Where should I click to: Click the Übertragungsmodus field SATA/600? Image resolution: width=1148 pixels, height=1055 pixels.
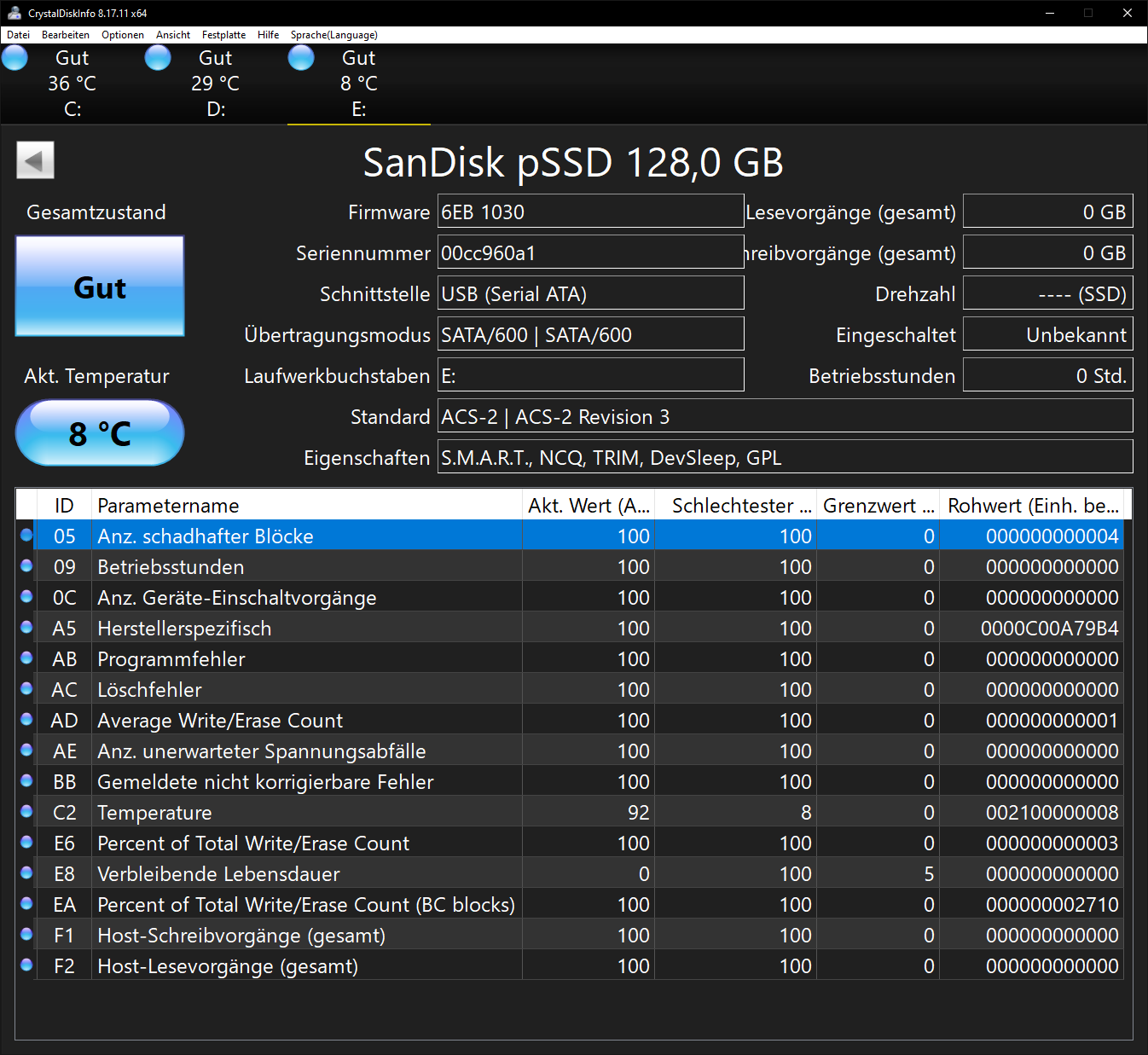pos(590,334)
